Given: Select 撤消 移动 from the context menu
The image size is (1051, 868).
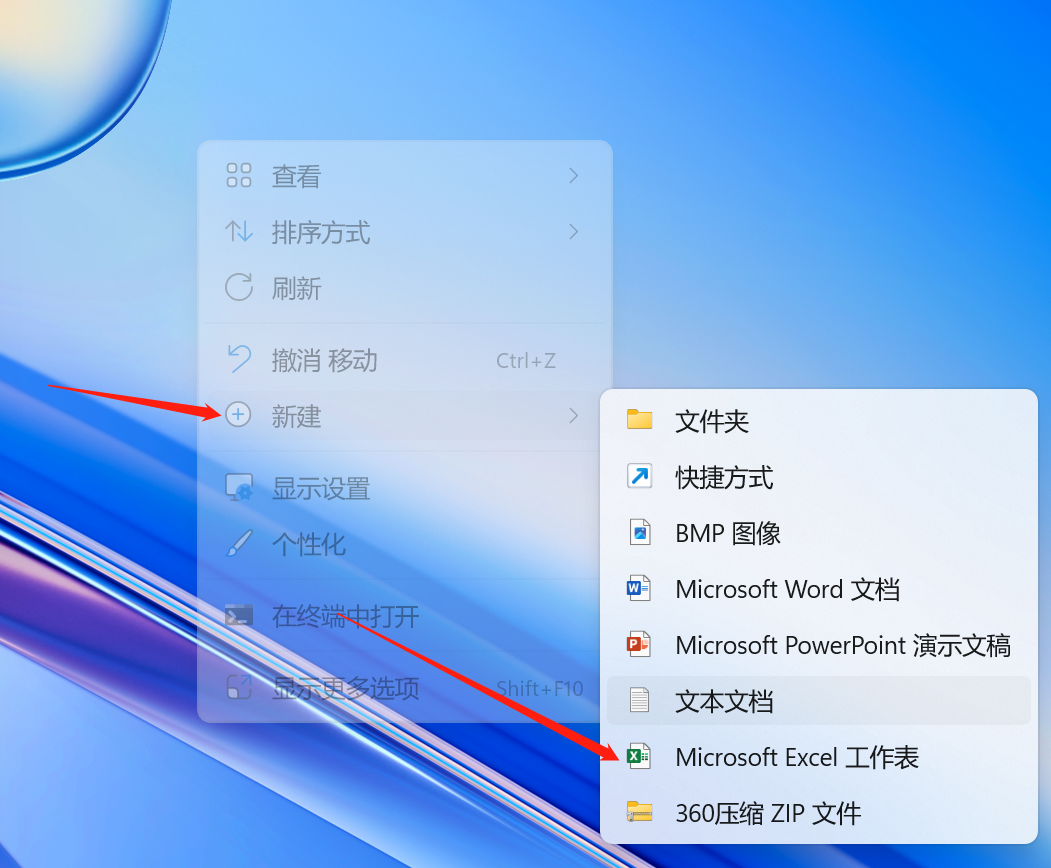Looking at the screenshot, I should pyautogui.click(x=325, y=360).
